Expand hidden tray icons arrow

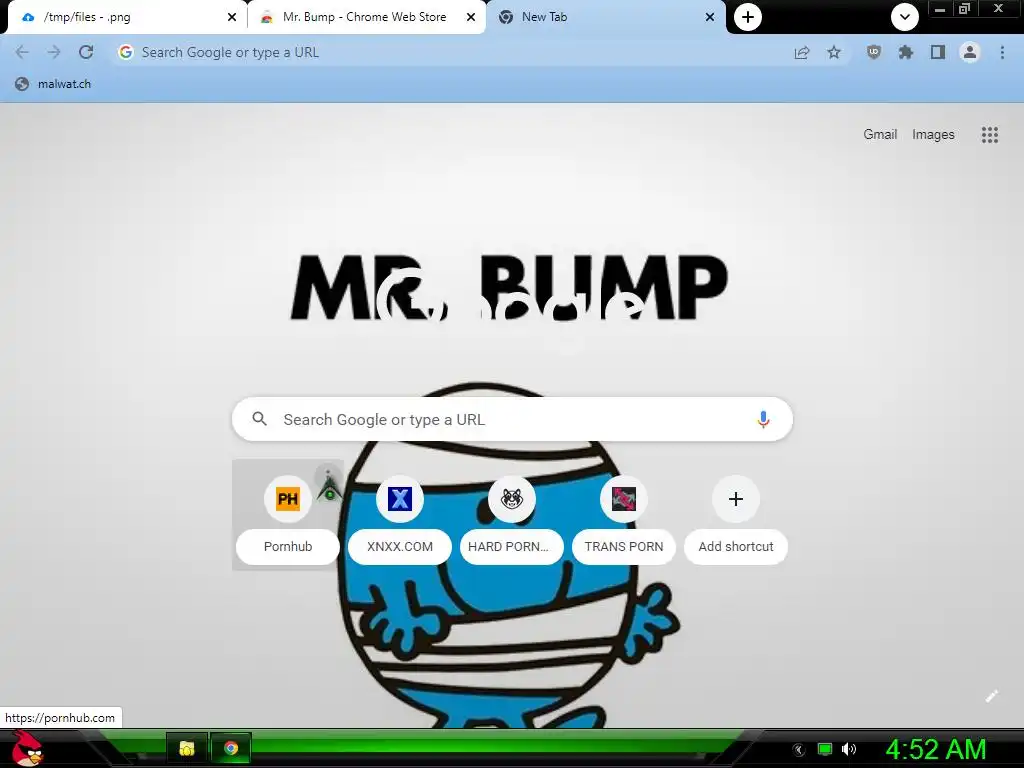(x=798, y=750)
